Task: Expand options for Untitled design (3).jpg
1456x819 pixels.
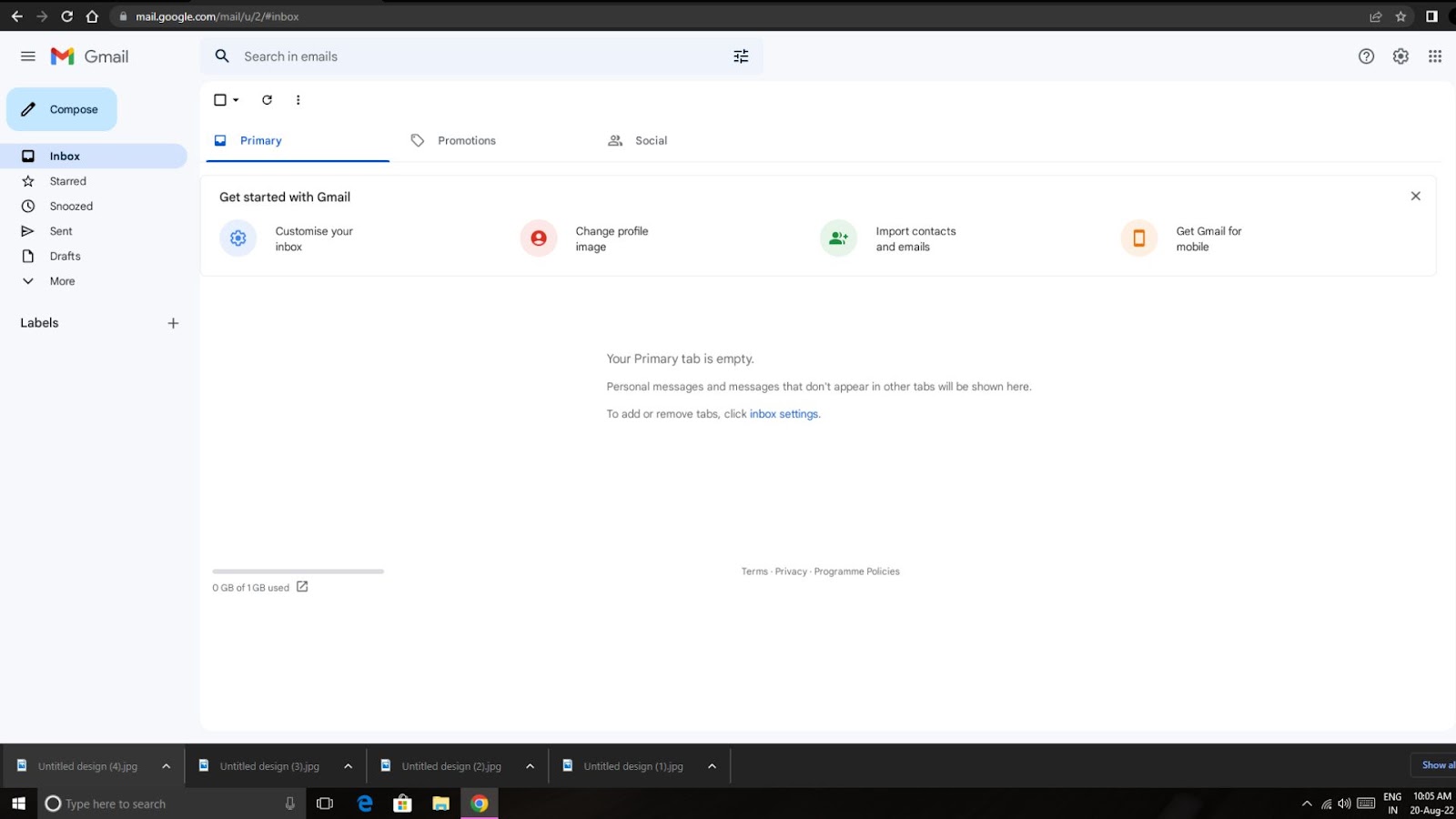Action: 349,766
